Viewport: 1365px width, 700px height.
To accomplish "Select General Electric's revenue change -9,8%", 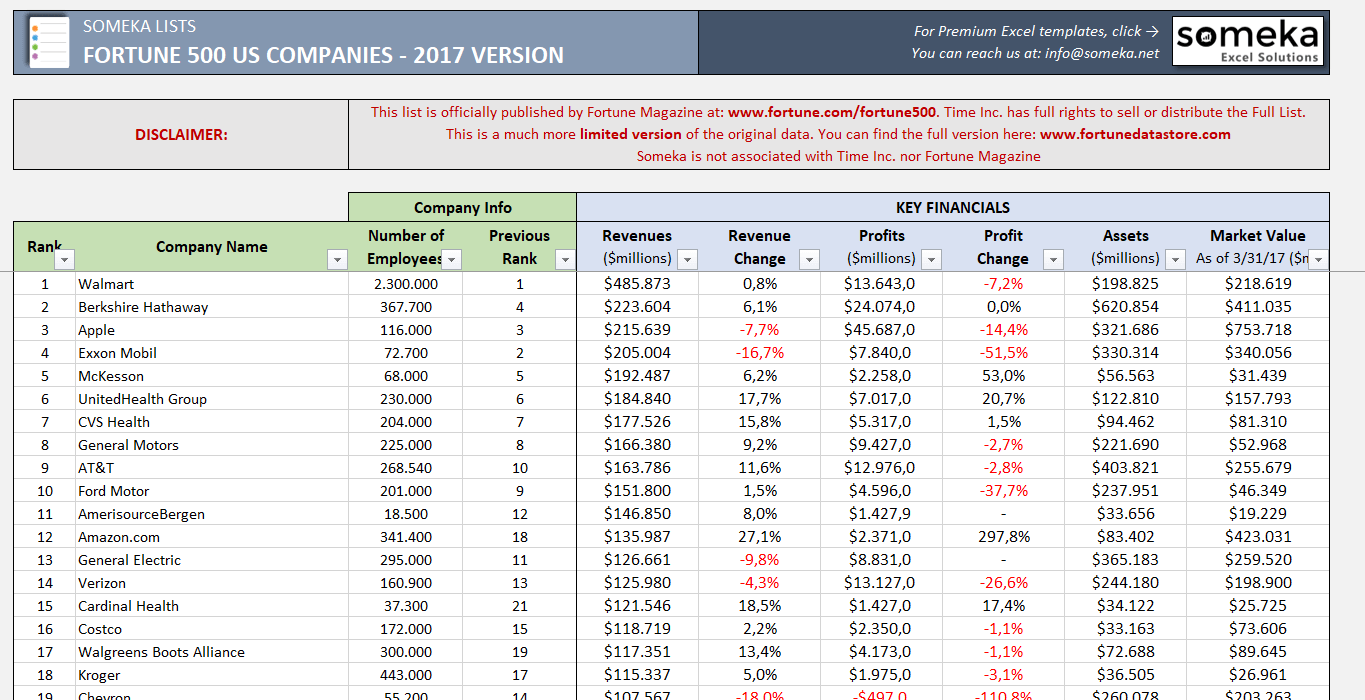I will [760, 560].
